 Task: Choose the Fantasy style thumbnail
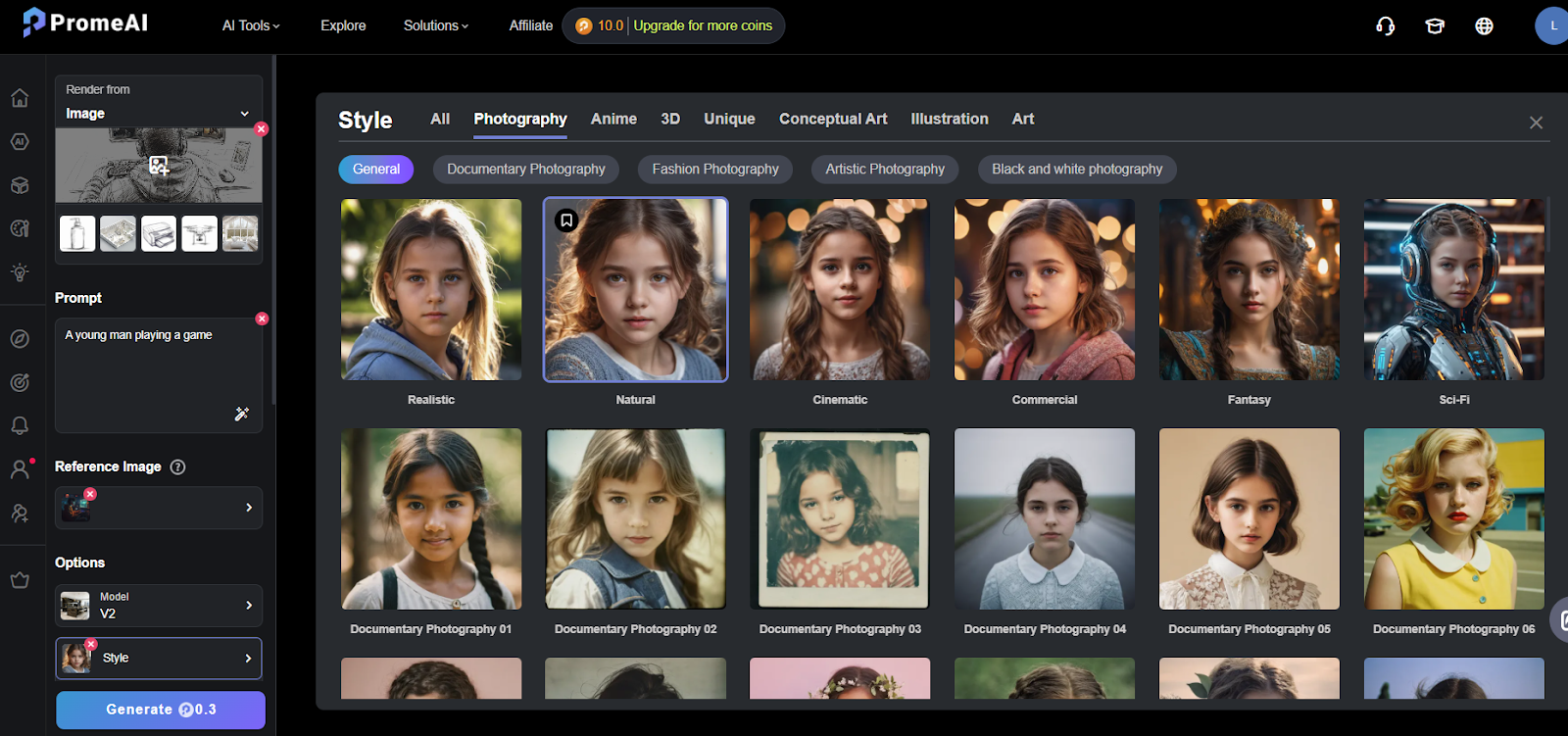coord(1249,290)
